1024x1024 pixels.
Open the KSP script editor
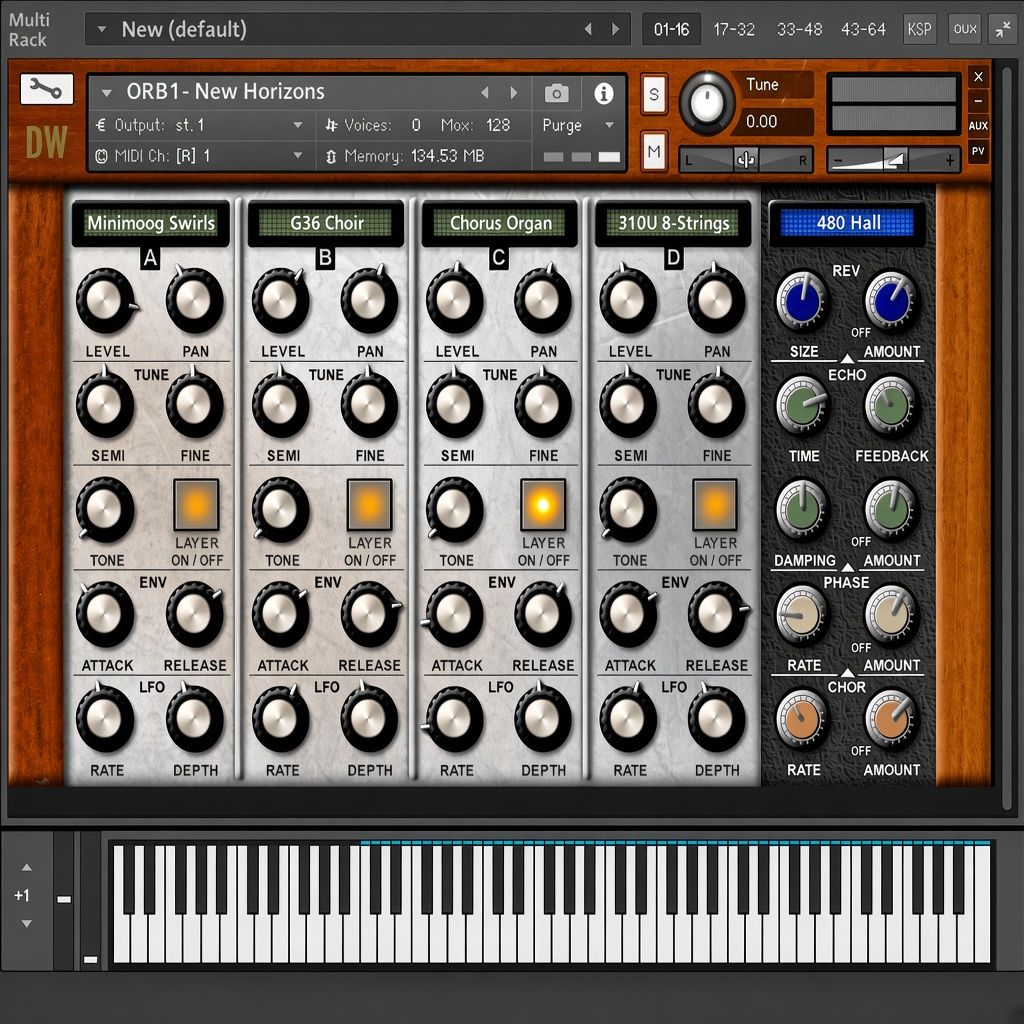[x=919, y=29]
